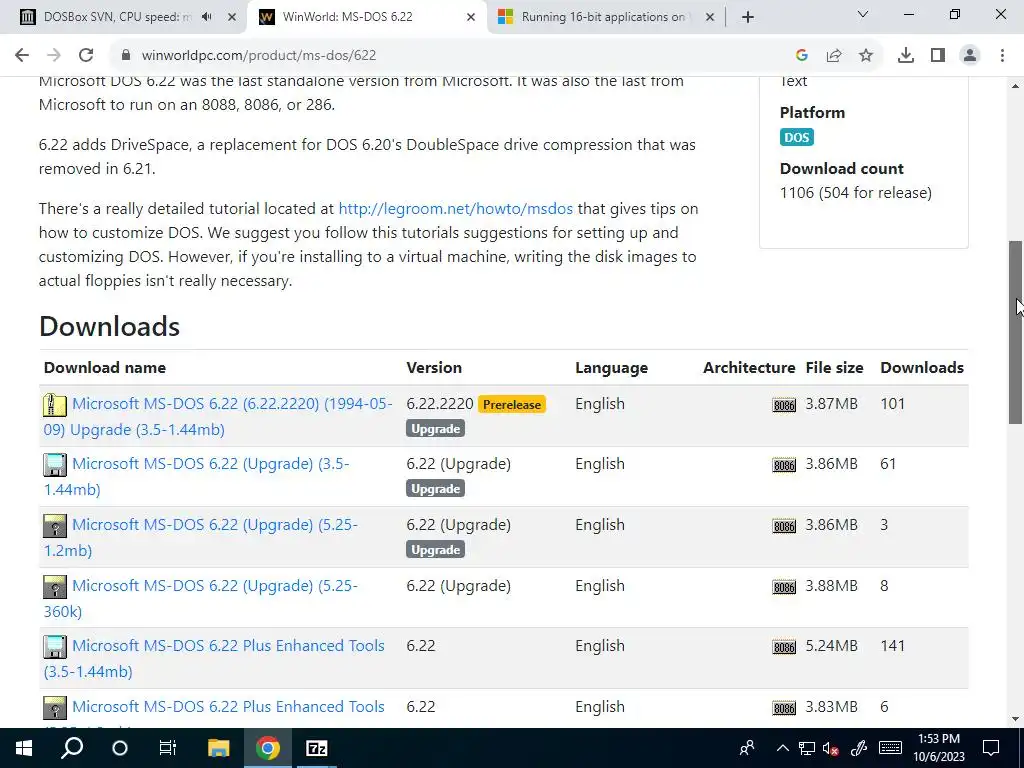1024x768 pixels.
Task: Open Cortana circle on taskbar
Action: point(120,748)
